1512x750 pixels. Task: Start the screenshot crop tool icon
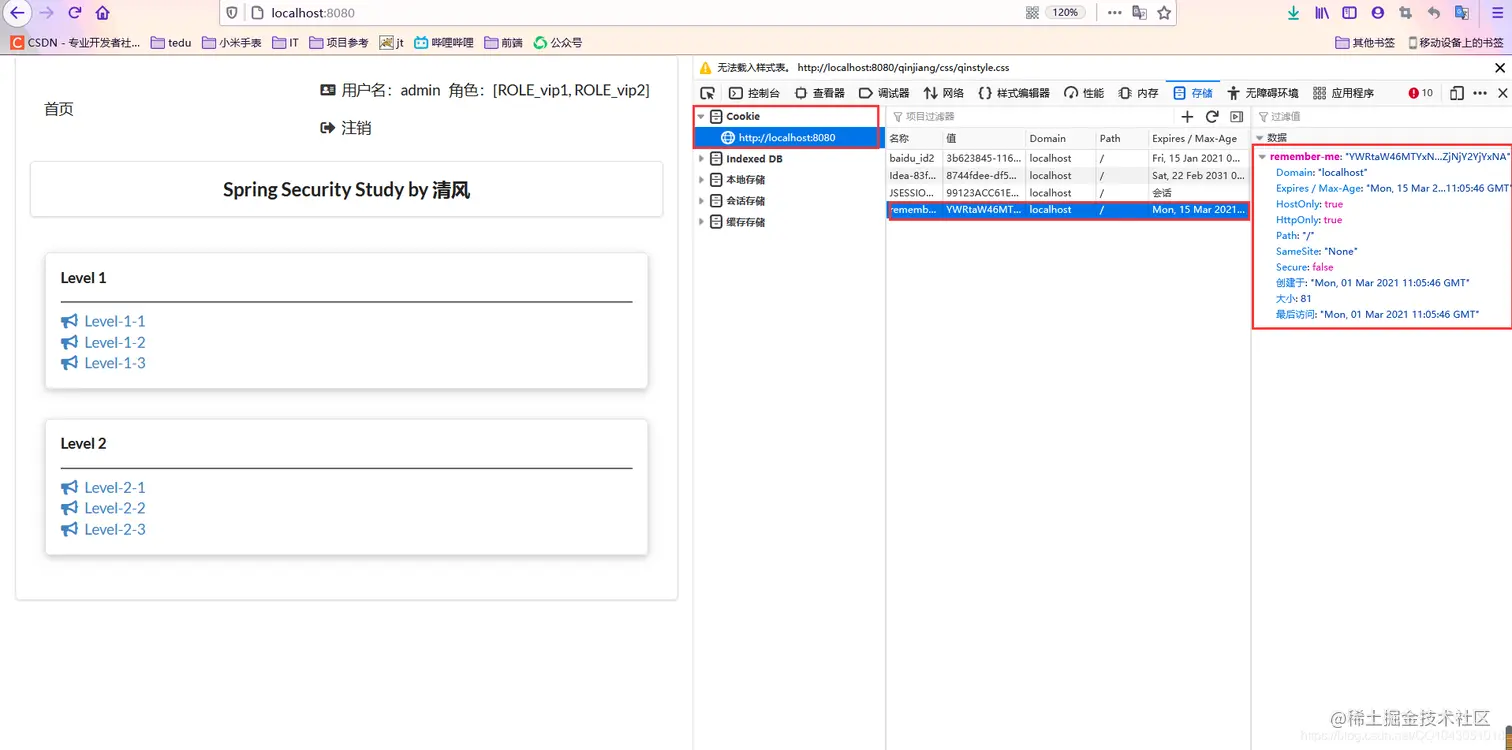(1406, 13)
